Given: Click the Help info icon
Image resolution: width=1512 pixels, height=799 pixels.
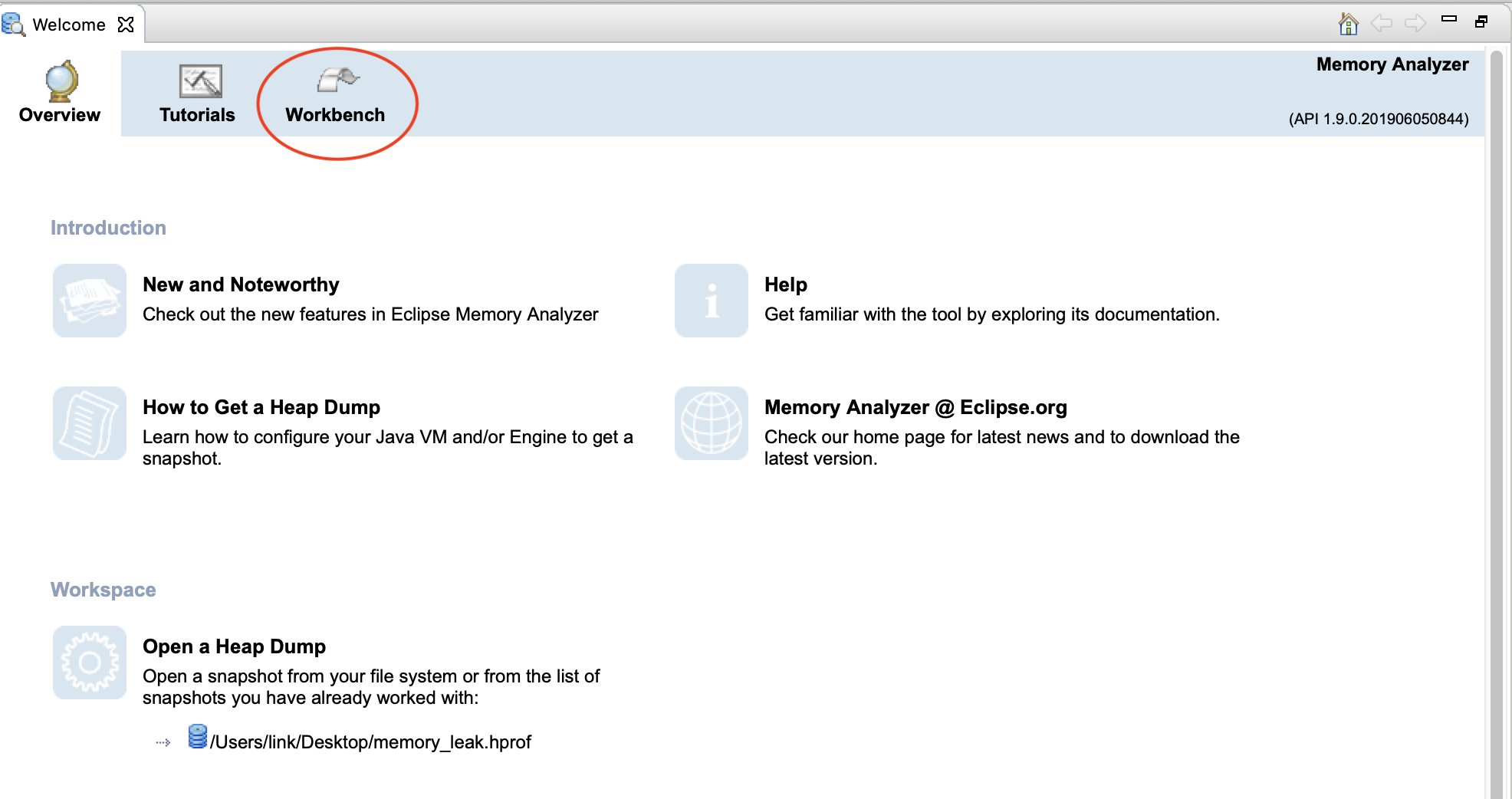Looking at the screenshot, I should point(711,301).
